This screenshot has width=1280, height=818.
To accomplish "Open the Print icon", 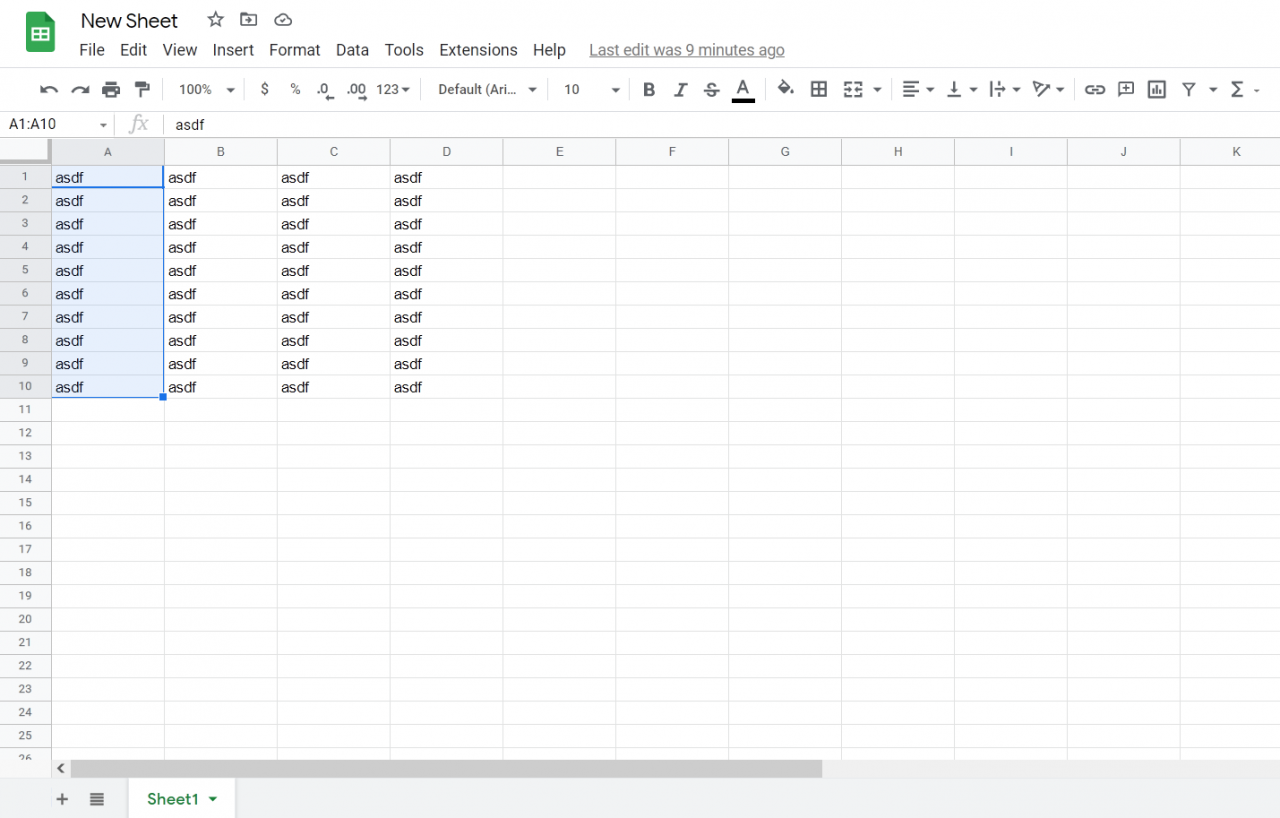I will click(110, 89).
